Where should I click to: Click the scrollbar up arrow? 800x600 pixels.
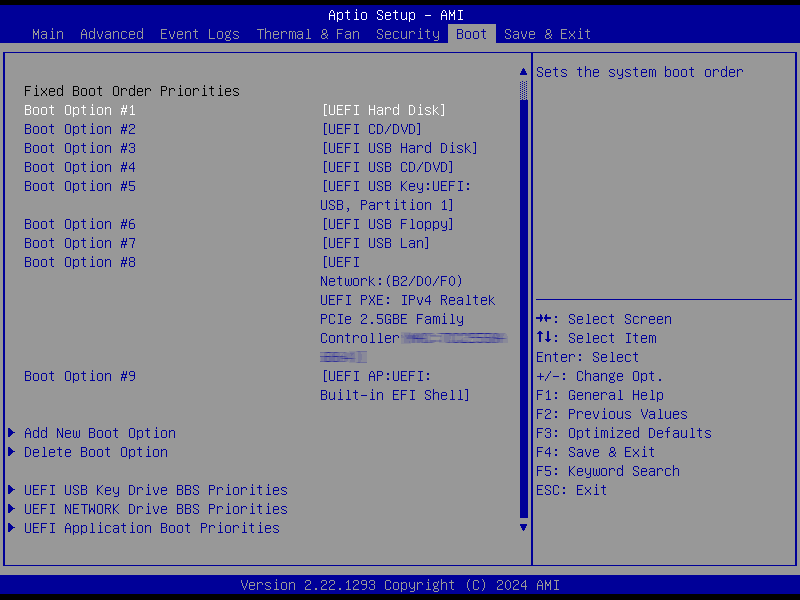522,72
